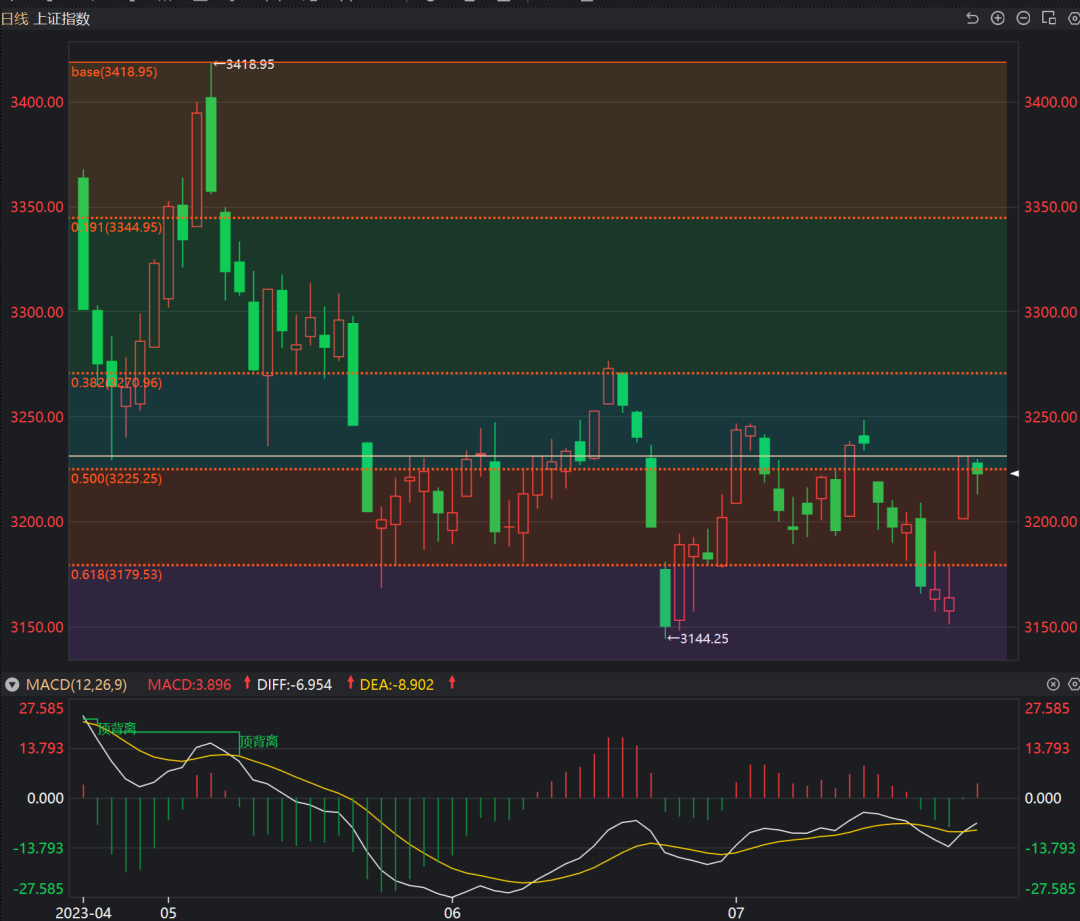
Task: Click right axis 3350.00 price label
Action: click(1050, 207)
